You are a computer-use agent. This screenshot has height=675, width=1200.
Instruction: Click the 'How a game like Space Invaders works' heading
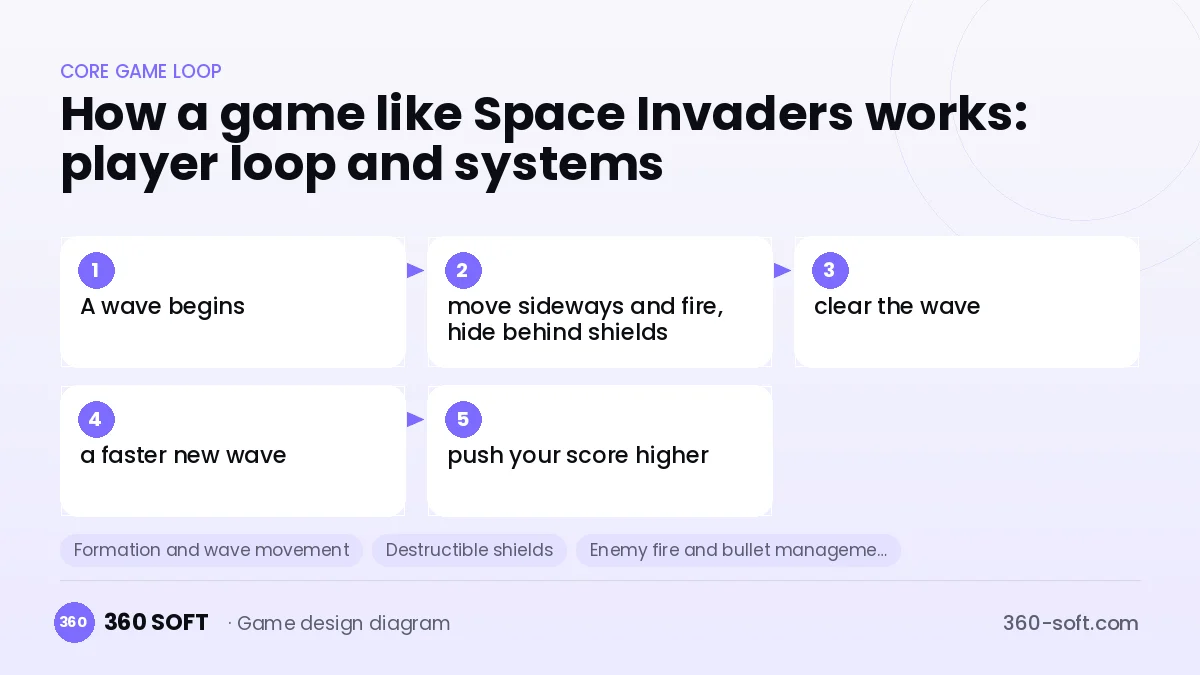click(544, 139)
